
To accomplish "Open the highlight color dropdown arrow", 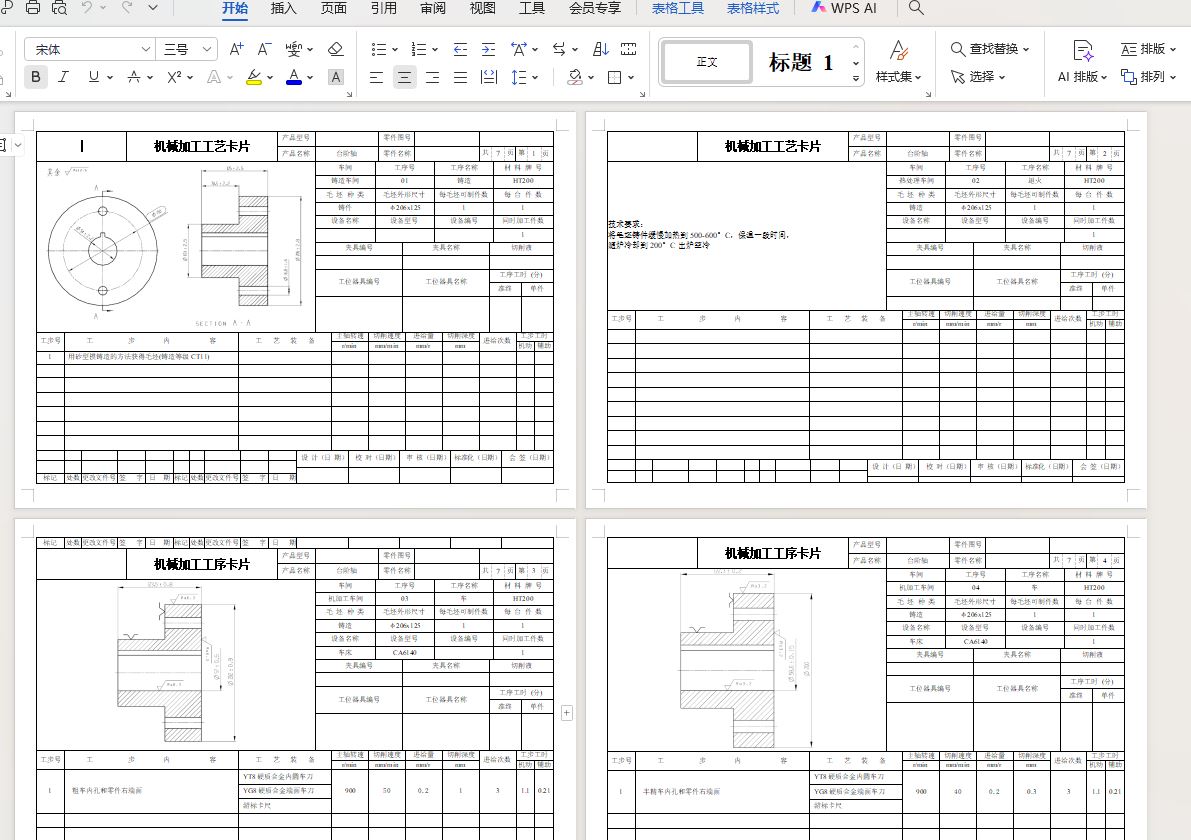I will tap(270, 77).
